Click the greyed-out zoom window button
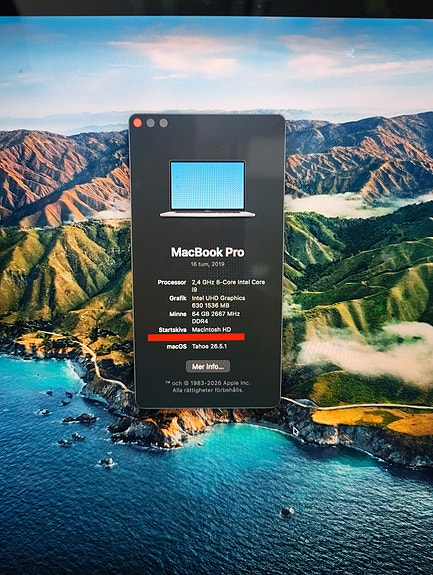The width and height of the screenshot is (433, 575). 164,123
